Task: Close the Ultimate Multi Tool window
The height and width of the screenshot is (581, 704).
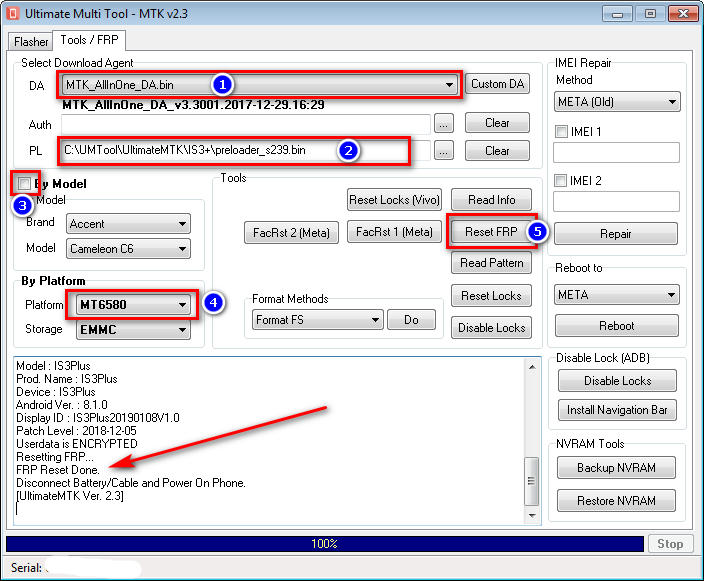Action: [683, 14]
